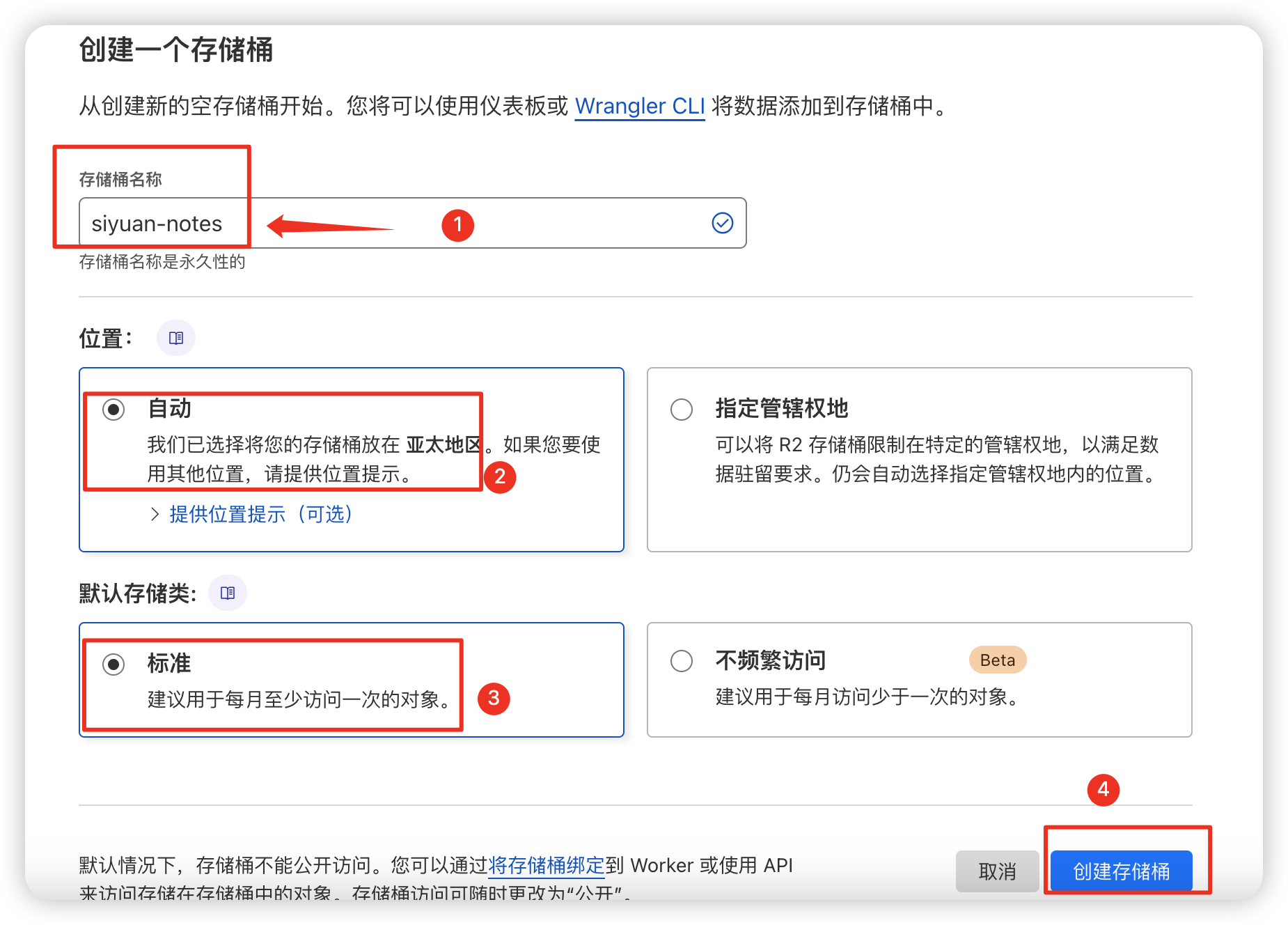This screenshot has height=925, width=1288.
Task: Click the blue 创建存储桶 button
Action: [x=1121, y=871]
